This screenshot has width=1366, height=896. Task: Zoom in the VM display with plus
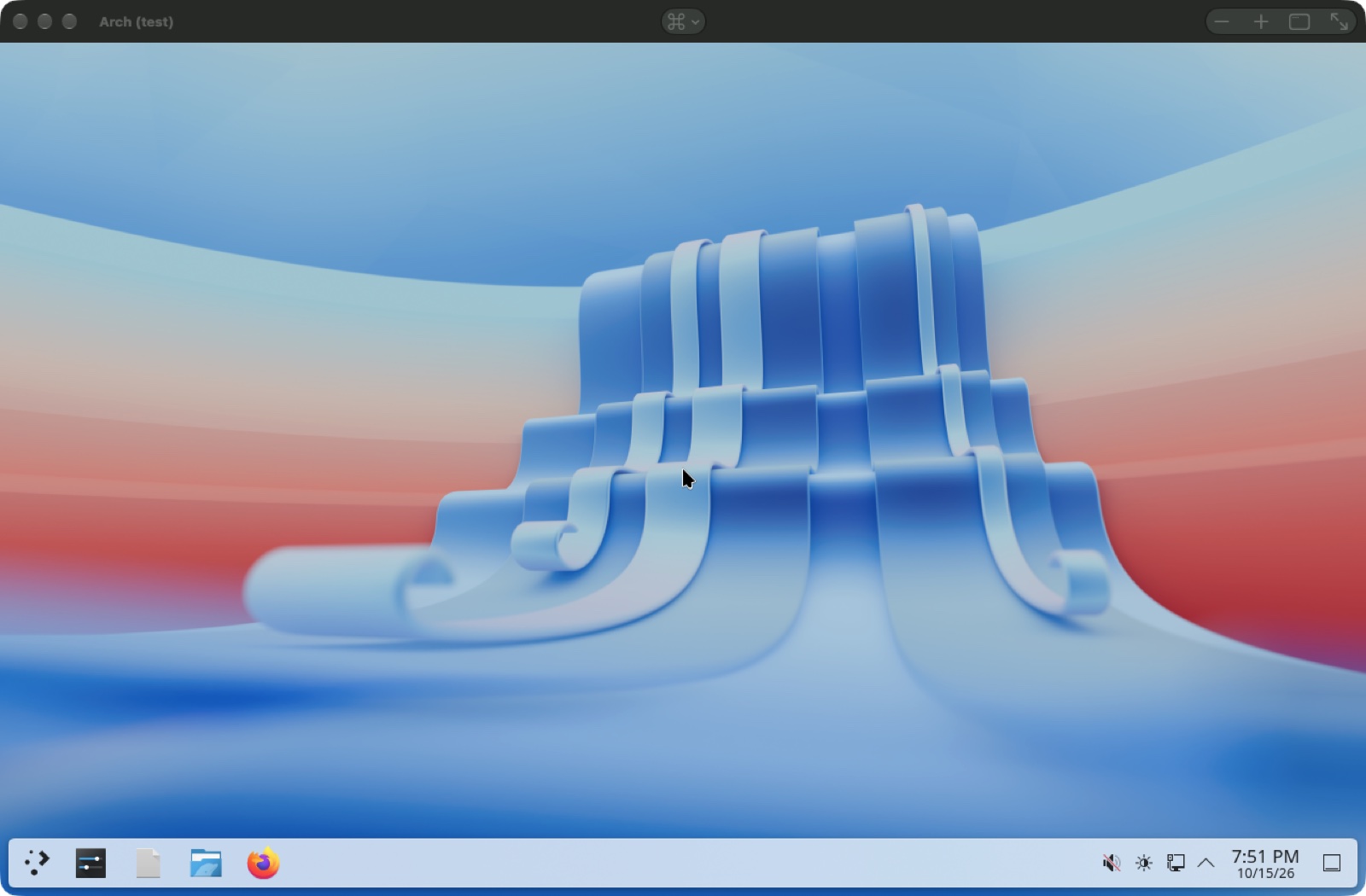1261,21
